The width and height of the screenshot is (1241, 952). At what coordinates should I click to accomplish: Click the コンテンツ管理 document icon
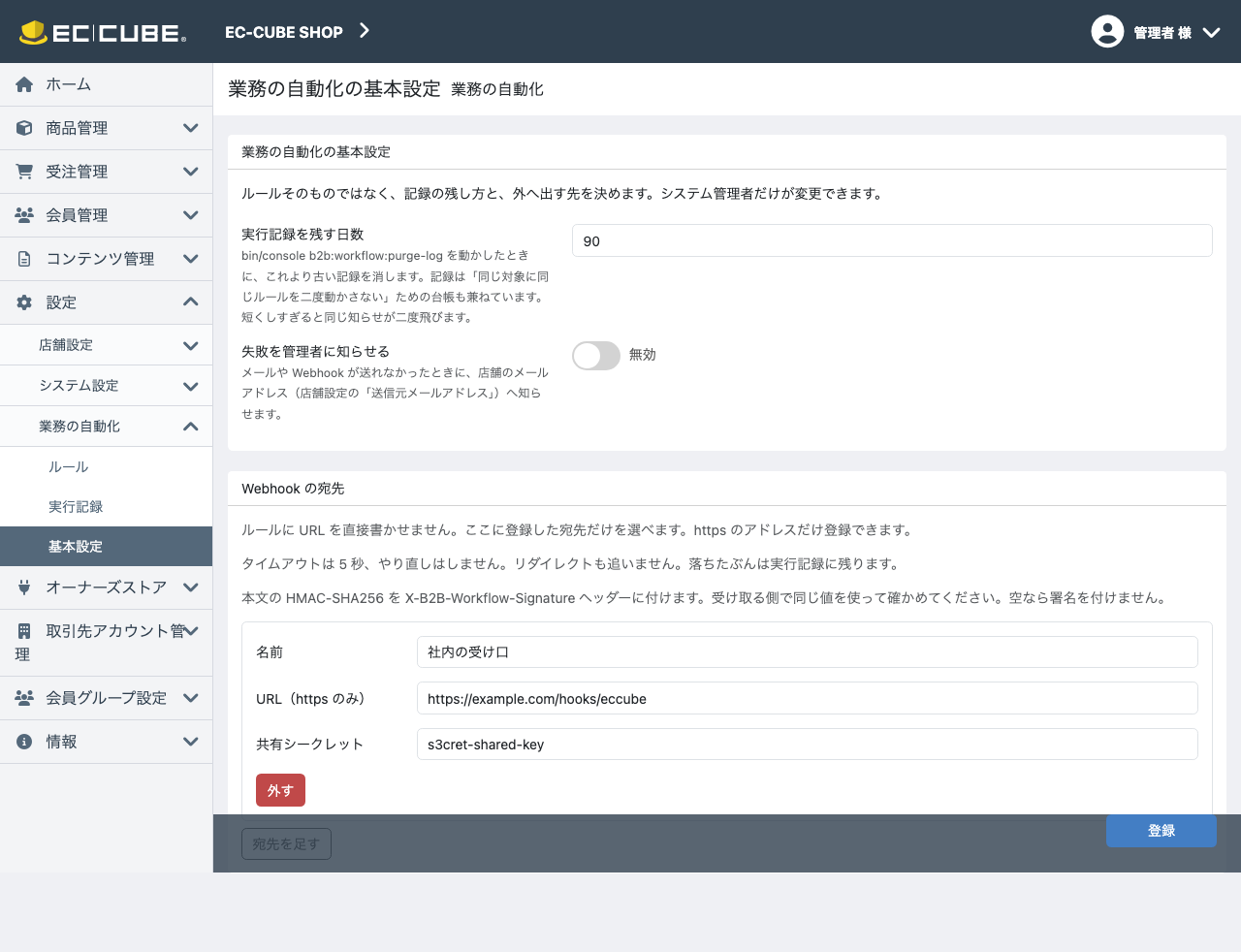click(x=24, y=259)
